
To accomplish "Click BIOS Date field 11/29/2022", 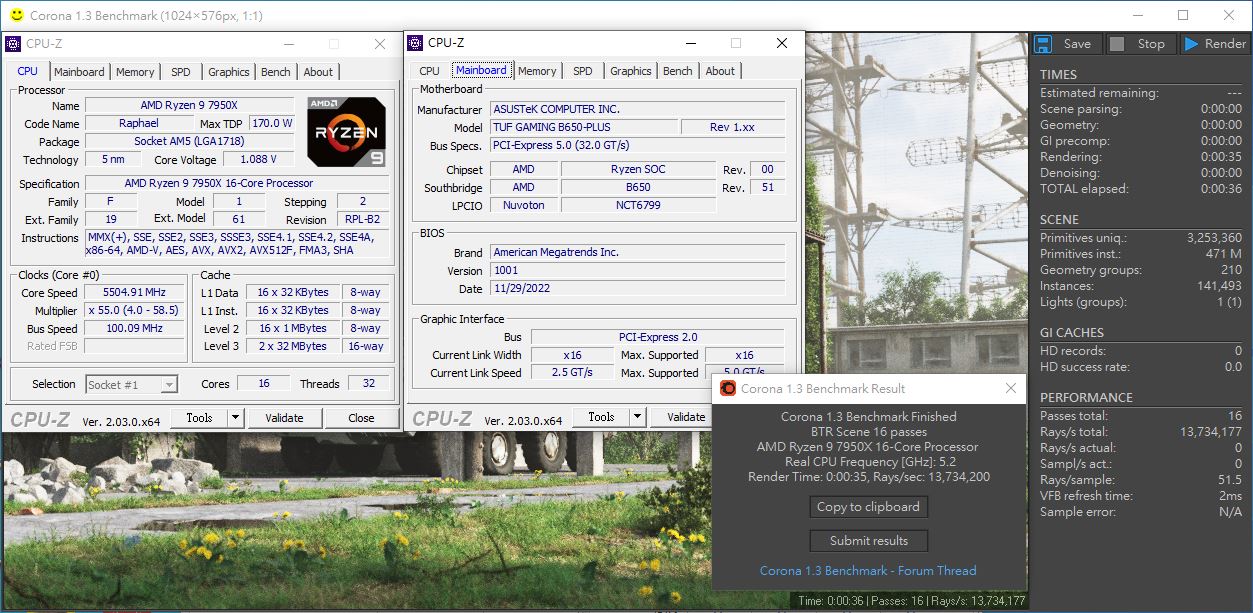I will [637, 288].
